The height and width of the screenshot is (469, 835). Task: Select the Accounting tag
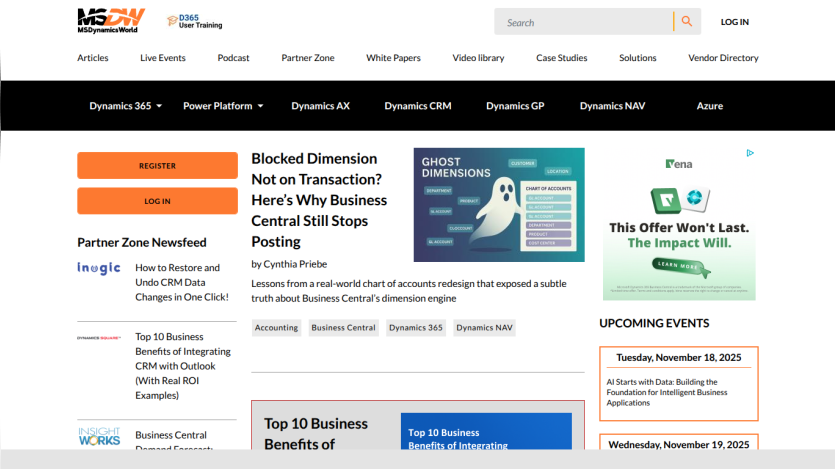[x=276, y=328]
